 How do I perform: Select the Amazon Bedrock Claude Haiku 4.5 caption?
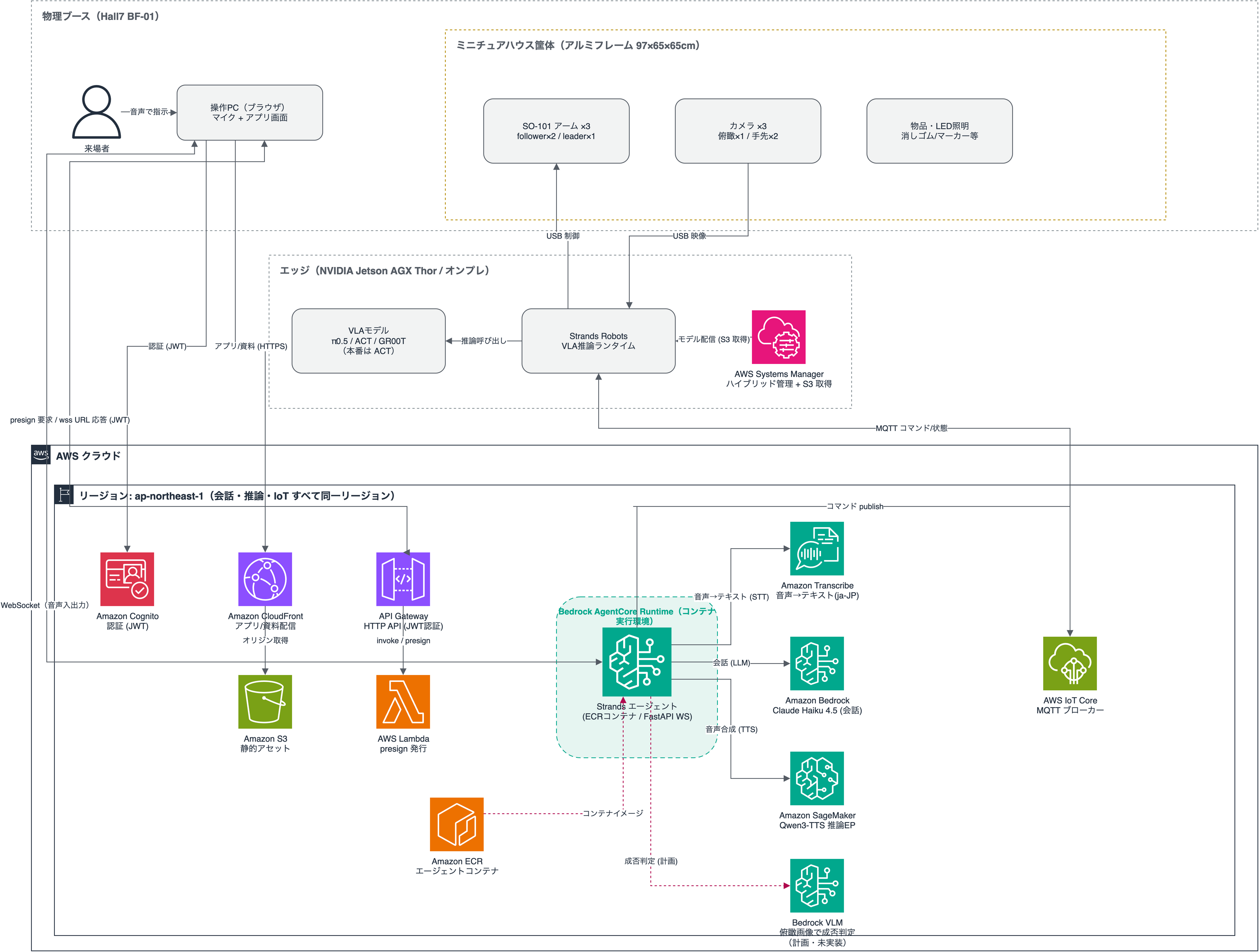click(817, 706)
